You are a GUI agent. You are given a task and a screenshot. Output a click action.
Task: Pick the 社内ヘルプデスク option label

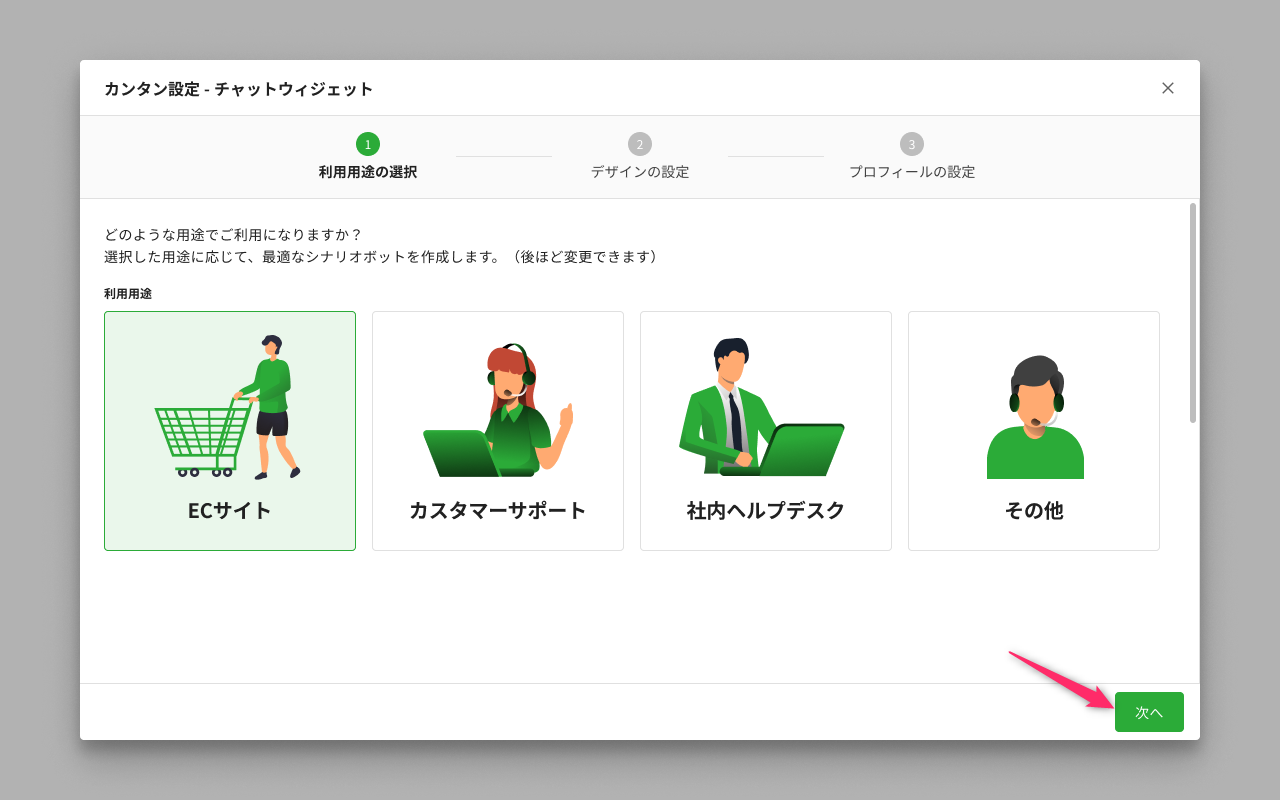click(x=766, y=510)
